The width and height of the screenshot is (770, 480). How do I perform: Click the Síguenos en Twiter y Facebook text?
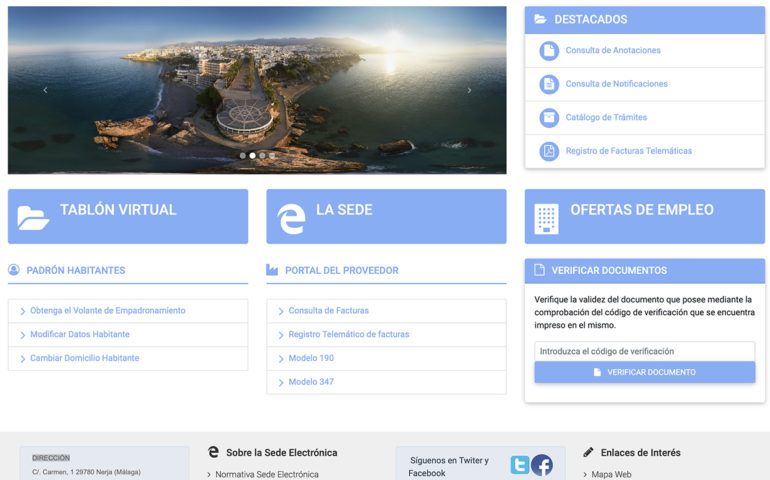point(449,467)
